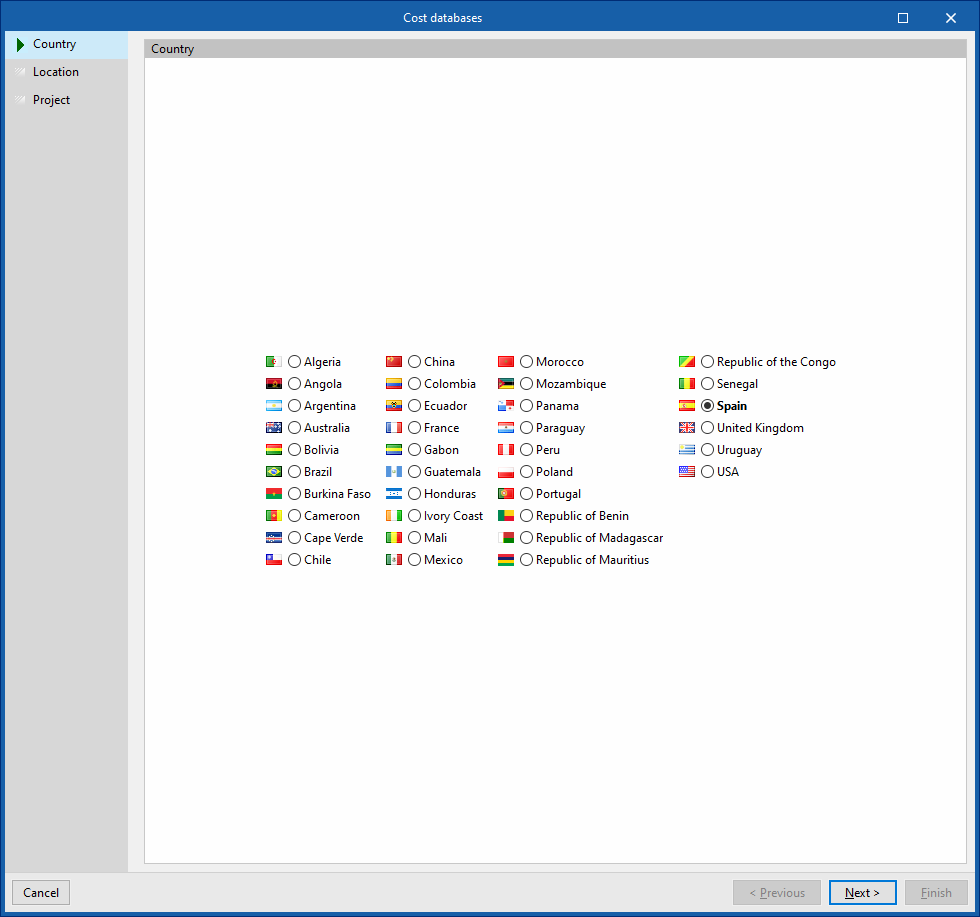Open the Country step in sidebar
Image resolution: width=980 pixels, height=917 pixels.
pos(67,44)
